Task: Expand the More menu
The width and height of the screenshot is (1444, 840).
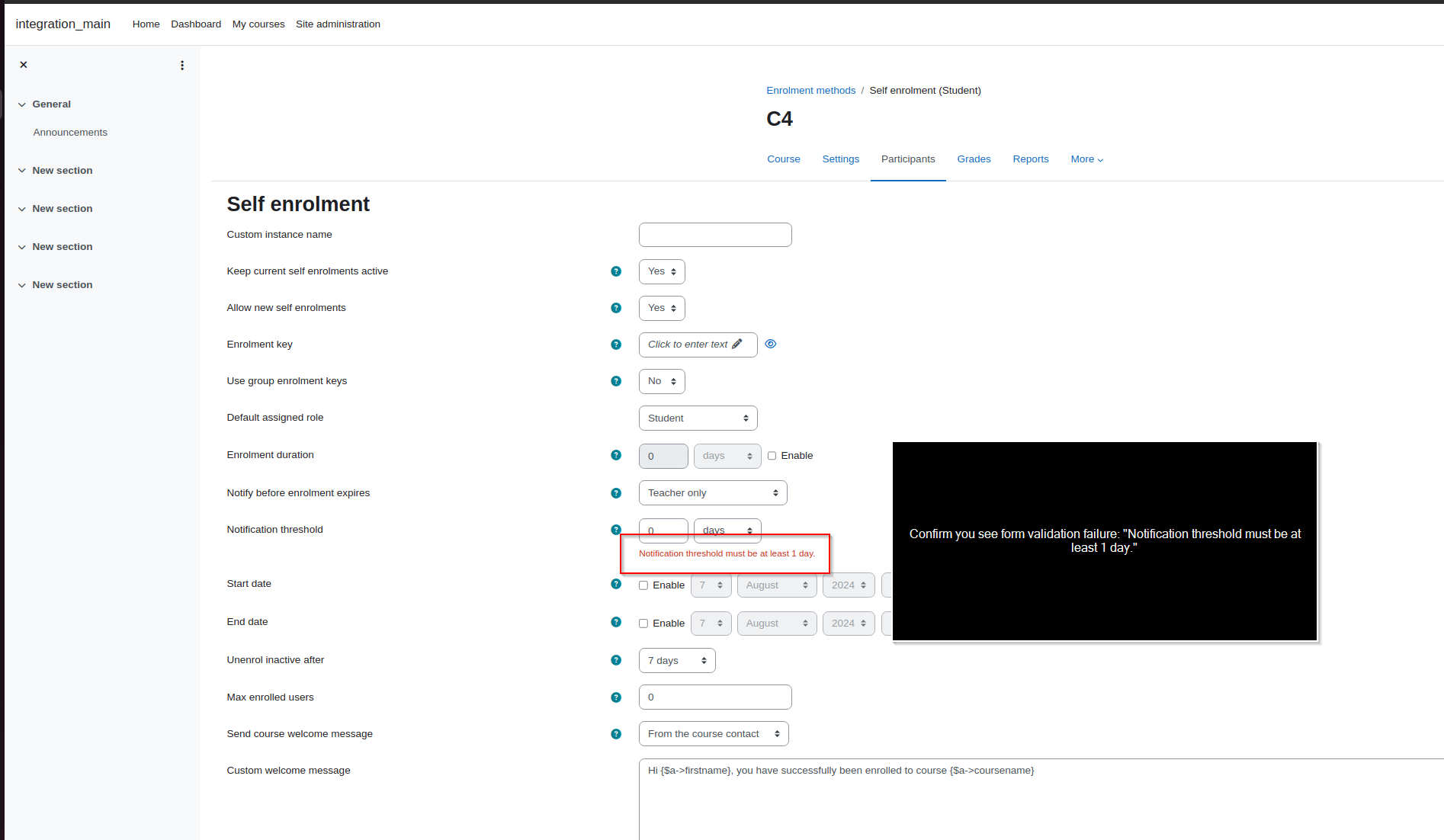Action: coord(1086,159)
